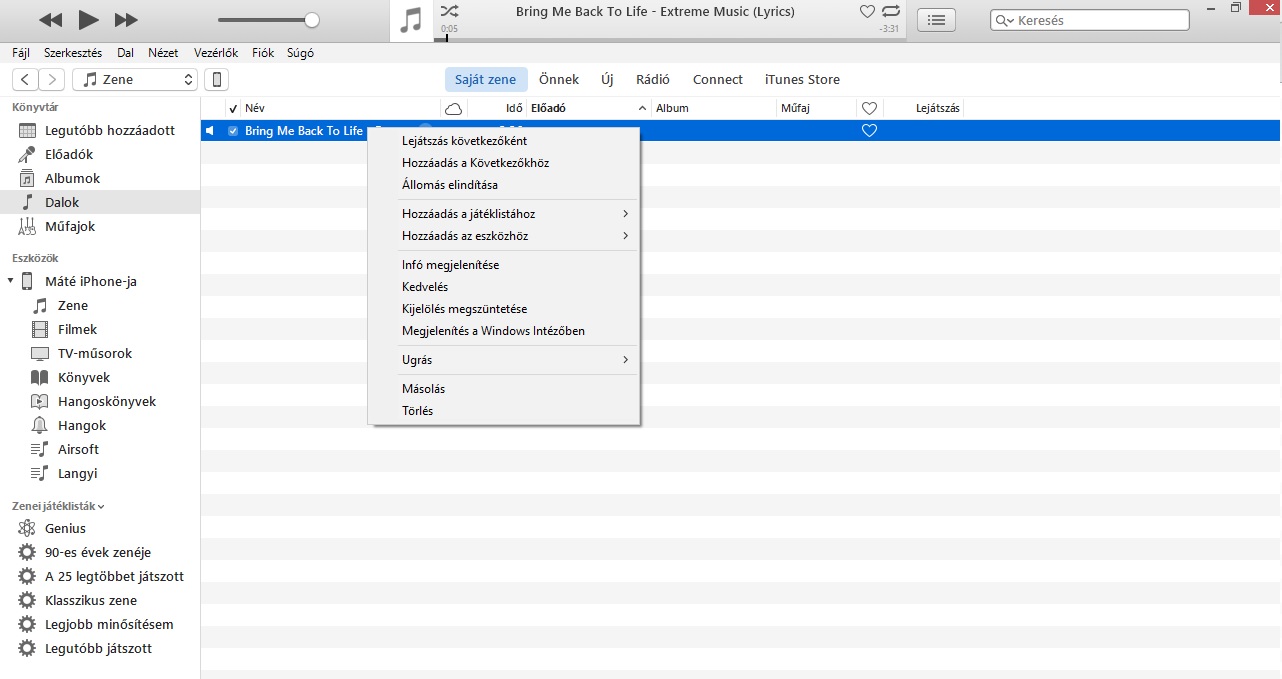Click the back navigation arrow
This screenshot has width=1282, height=679.
coord(25,80)
